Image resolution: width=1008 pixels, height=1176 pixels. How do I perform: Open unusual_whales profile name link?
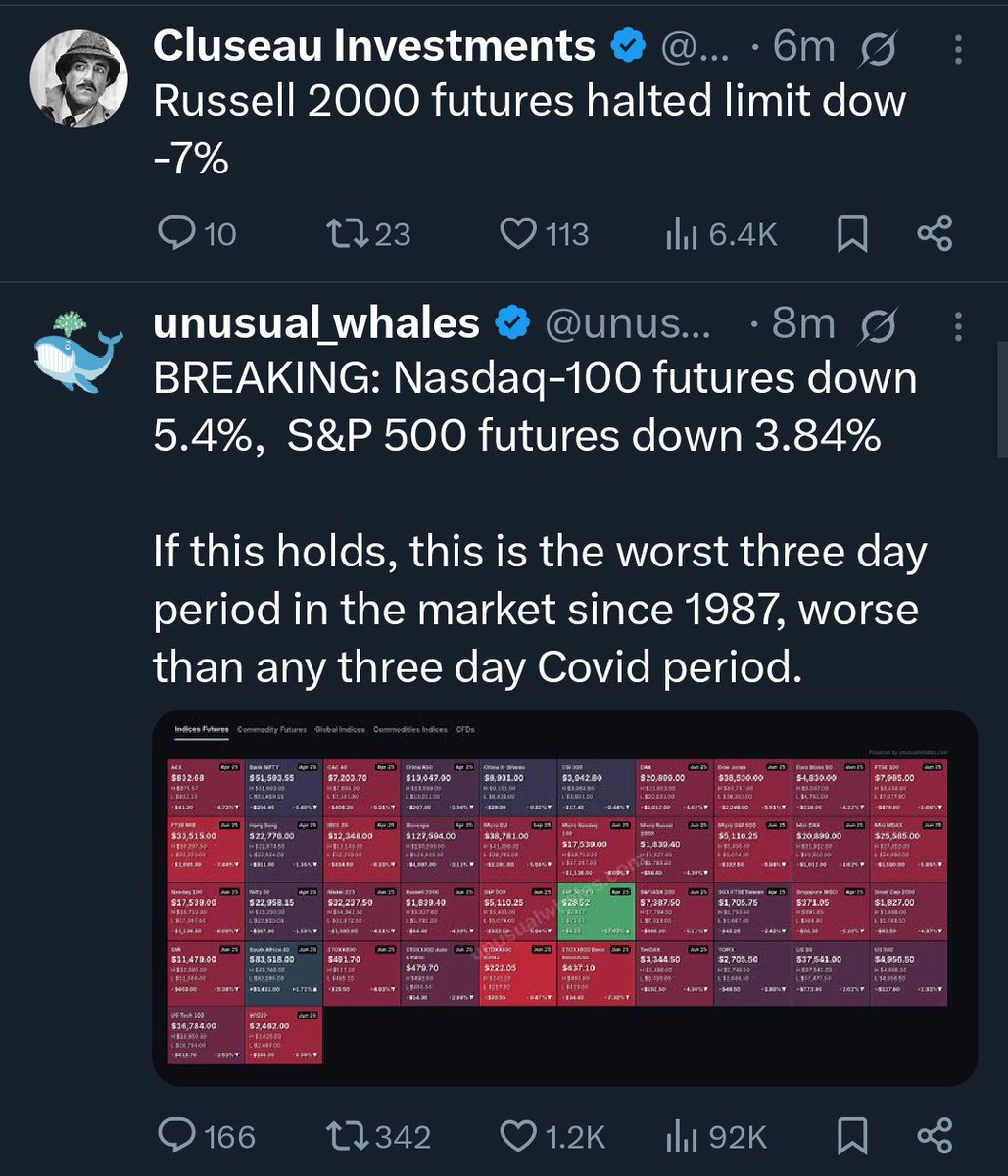[x=315, y=324]
